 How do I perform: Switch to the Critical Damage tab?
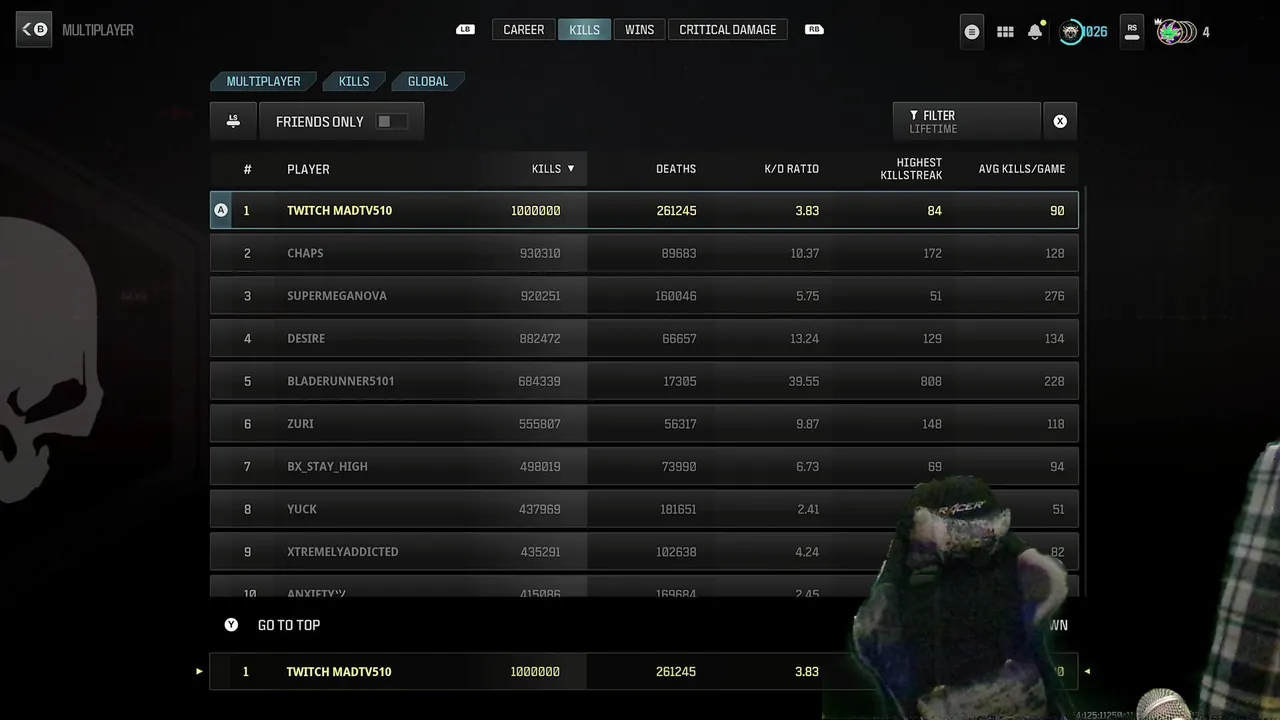(x=728, y=30)
